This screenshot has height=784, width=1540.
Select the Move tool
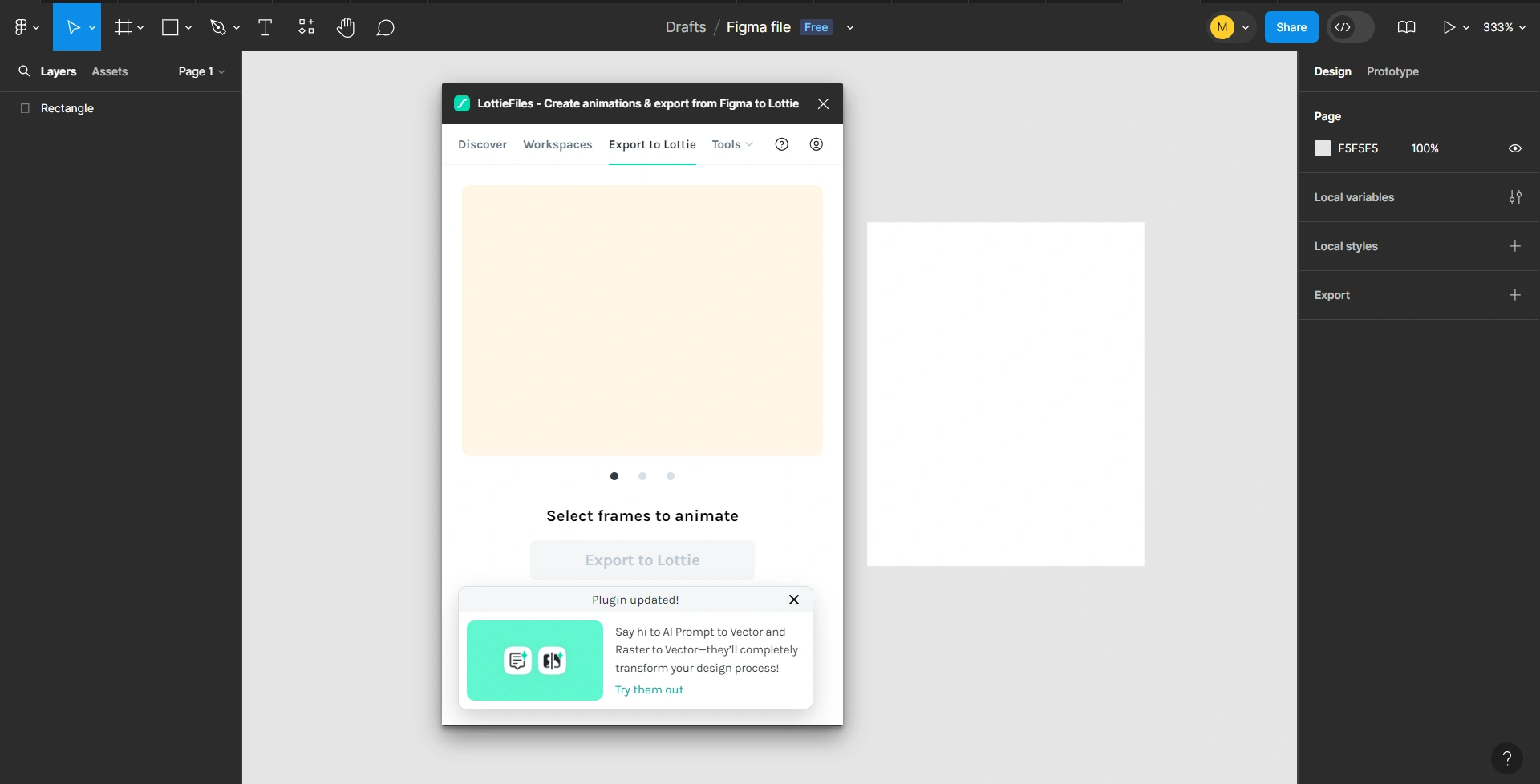[x=72, y=27]
